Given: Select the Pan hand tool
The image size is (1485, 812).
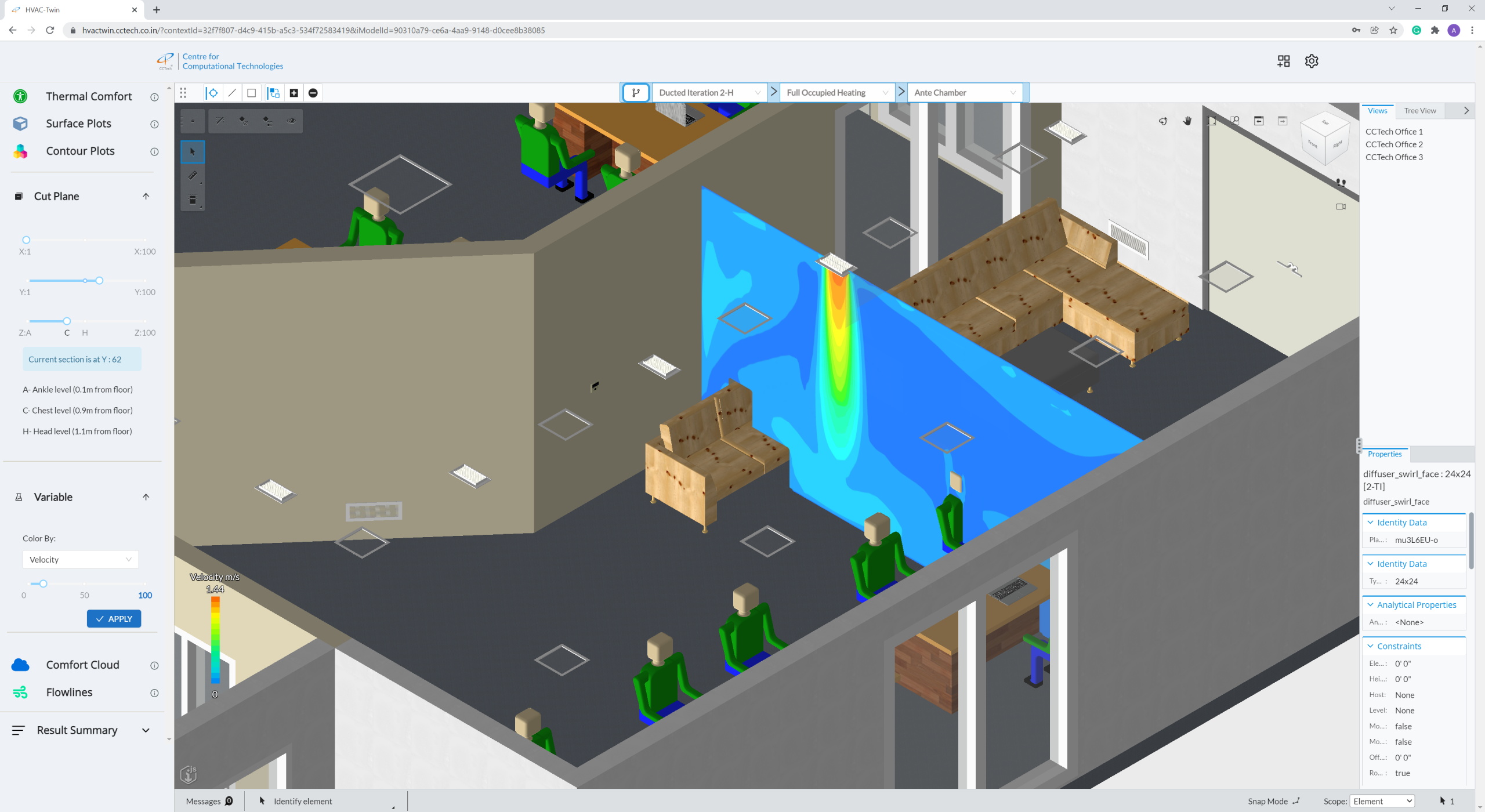Looking at the screenshot, I should click(x=1187, y=121).
